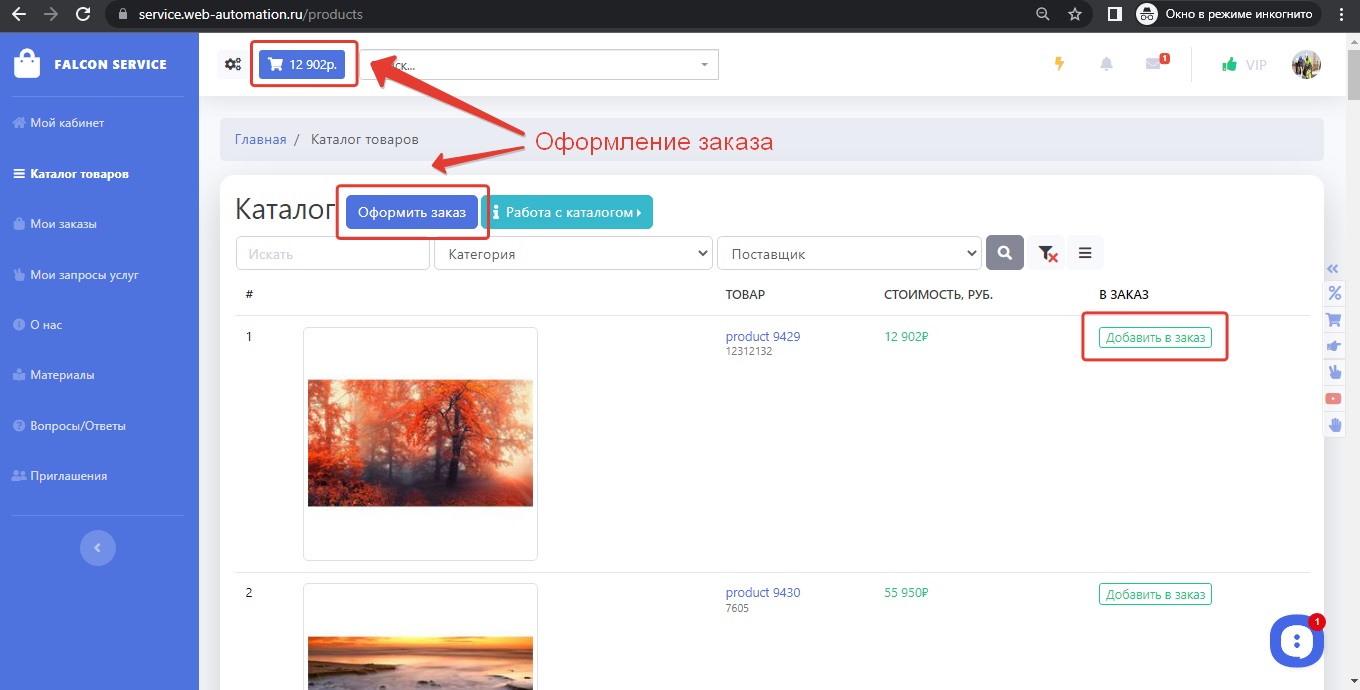1360x690 pixels.
Task: Expand the Работа с каталогом menu
Action: [568, 212]
